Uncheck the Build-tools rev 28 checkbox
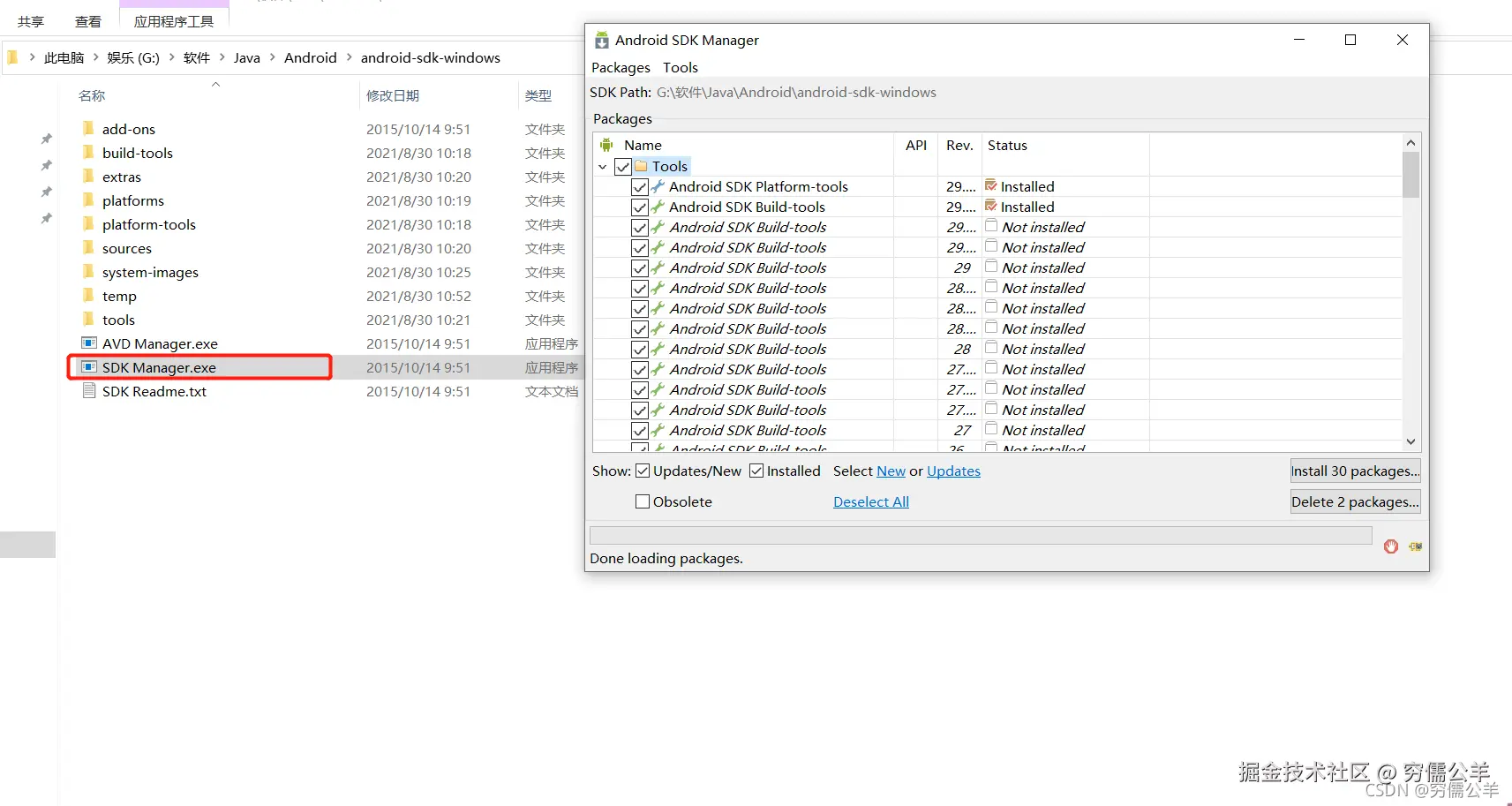This screenshot has width=1512, height=806. coord(640,350)
